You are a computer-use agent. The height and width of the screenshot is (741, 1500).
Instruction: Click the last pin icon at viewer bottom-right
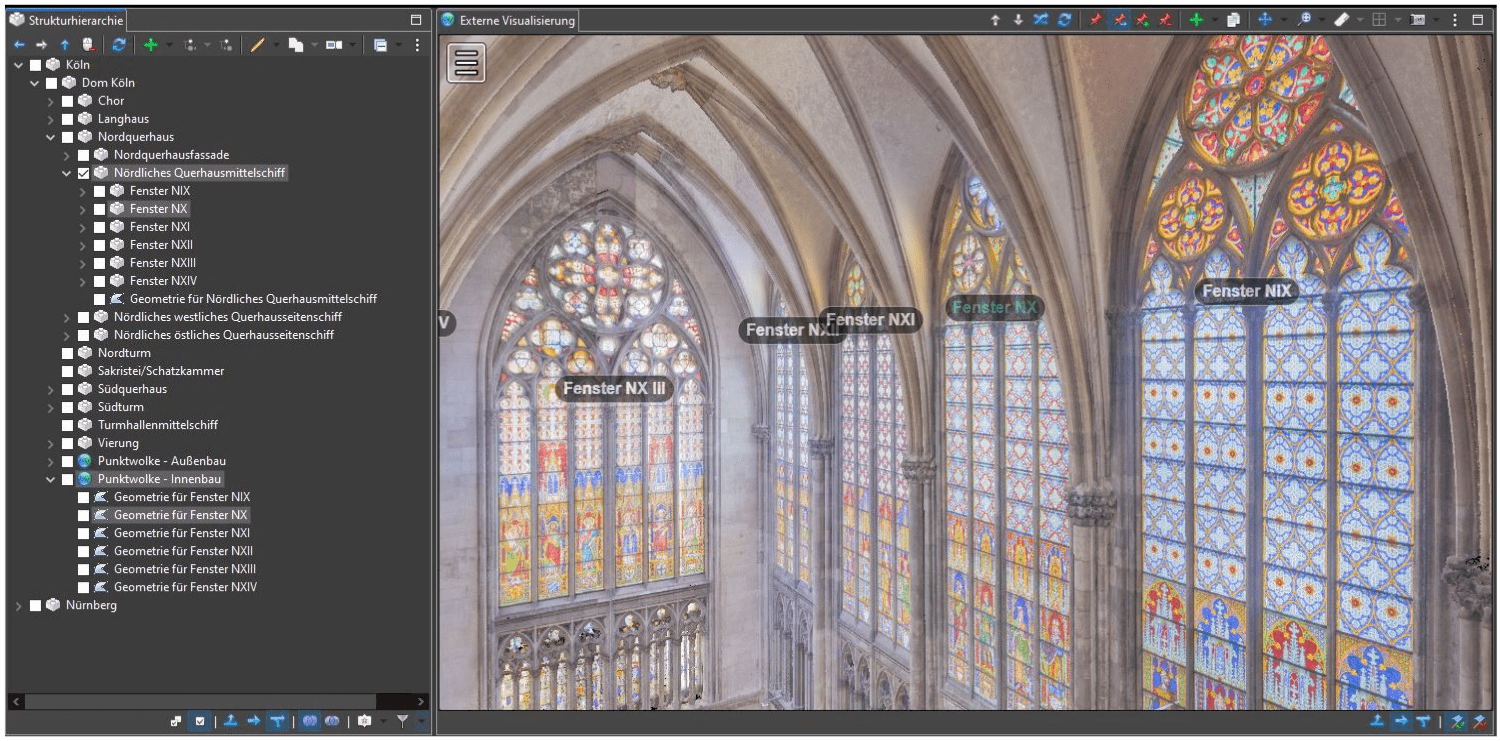click(x=1479, y=721)
